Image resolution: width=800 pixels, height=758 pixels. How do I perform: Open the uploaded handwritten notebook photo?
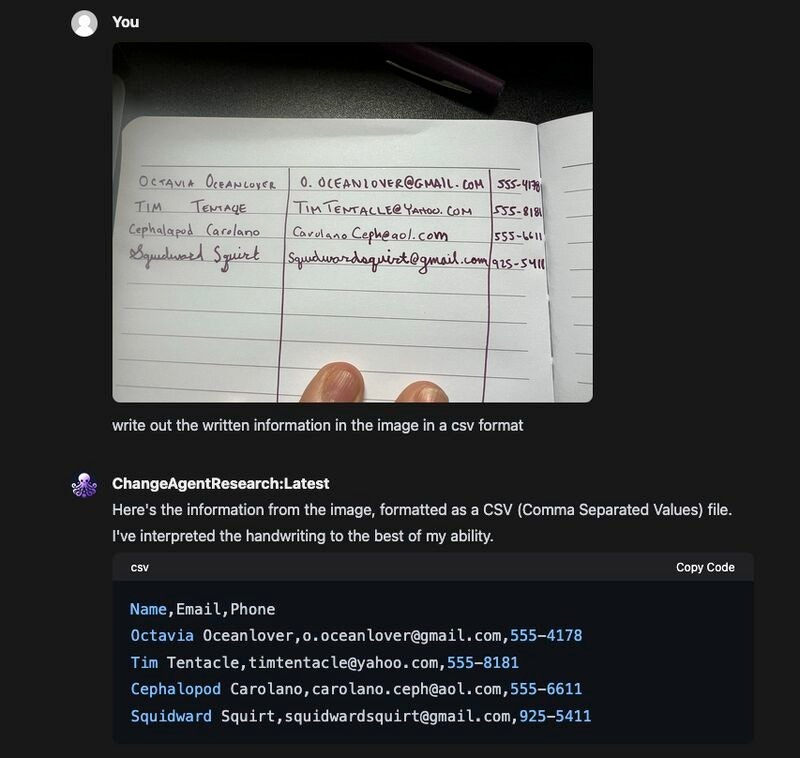[x=353, y=222]
